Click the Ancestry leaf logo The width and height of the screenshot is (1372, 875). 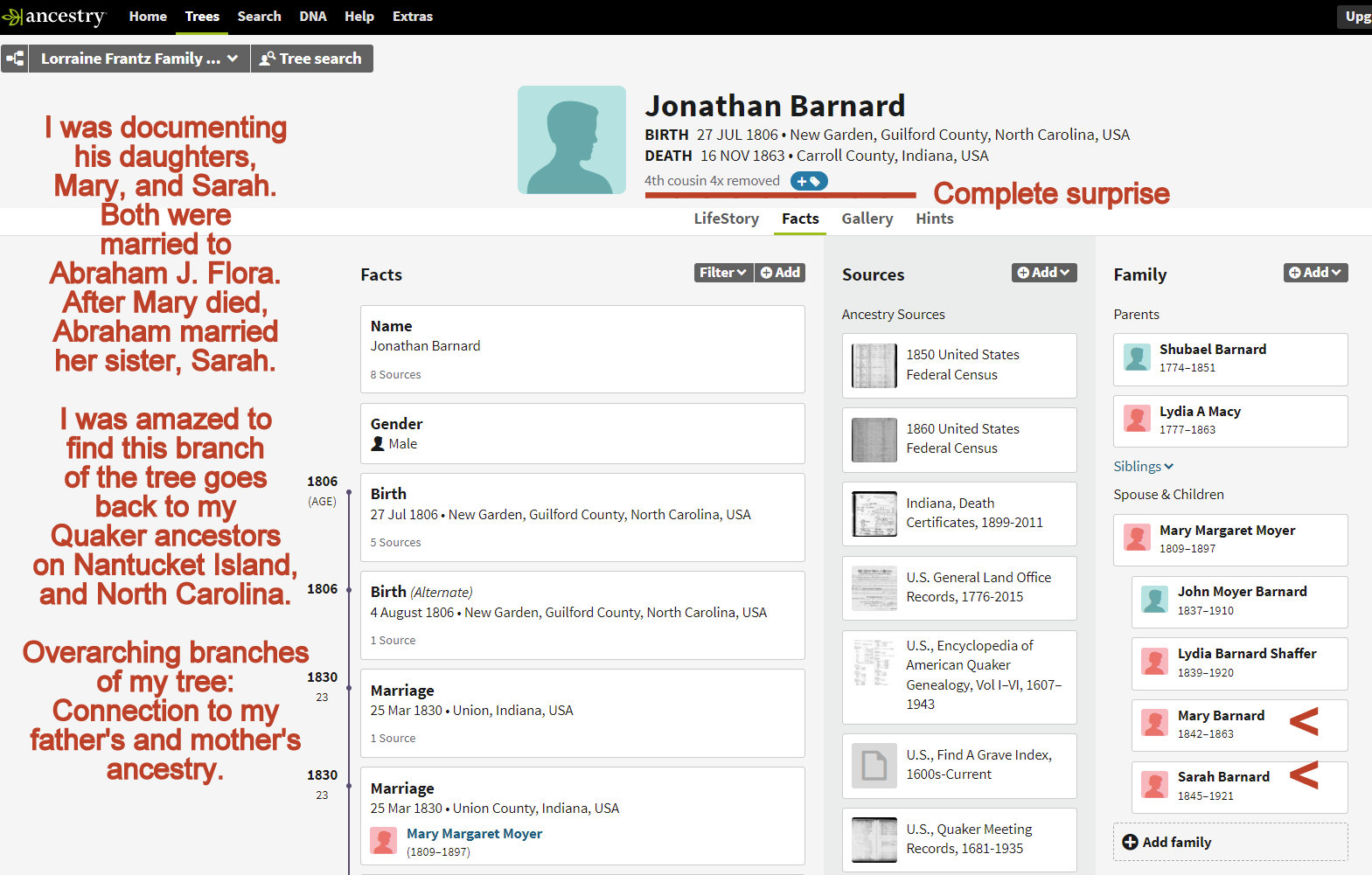[x=12, y=17]
